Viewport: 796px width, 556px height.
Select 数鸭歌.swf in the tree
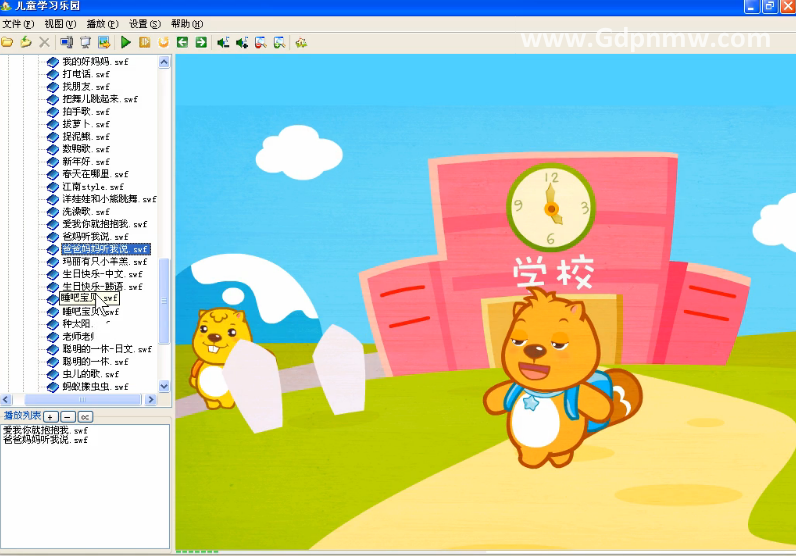(x=86, y=149)
